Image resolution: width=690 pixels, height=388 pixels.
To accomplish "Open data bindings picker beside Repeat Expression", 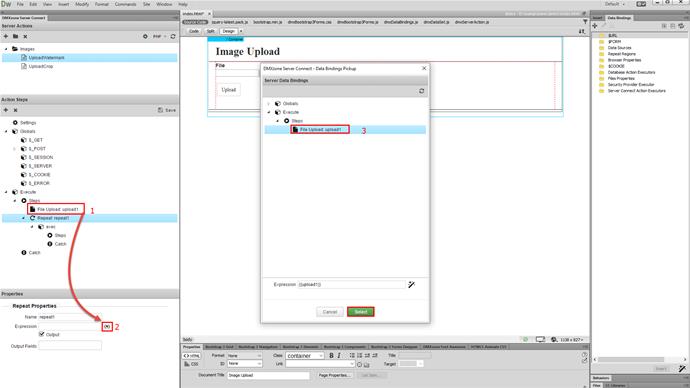I will point(107,326).
